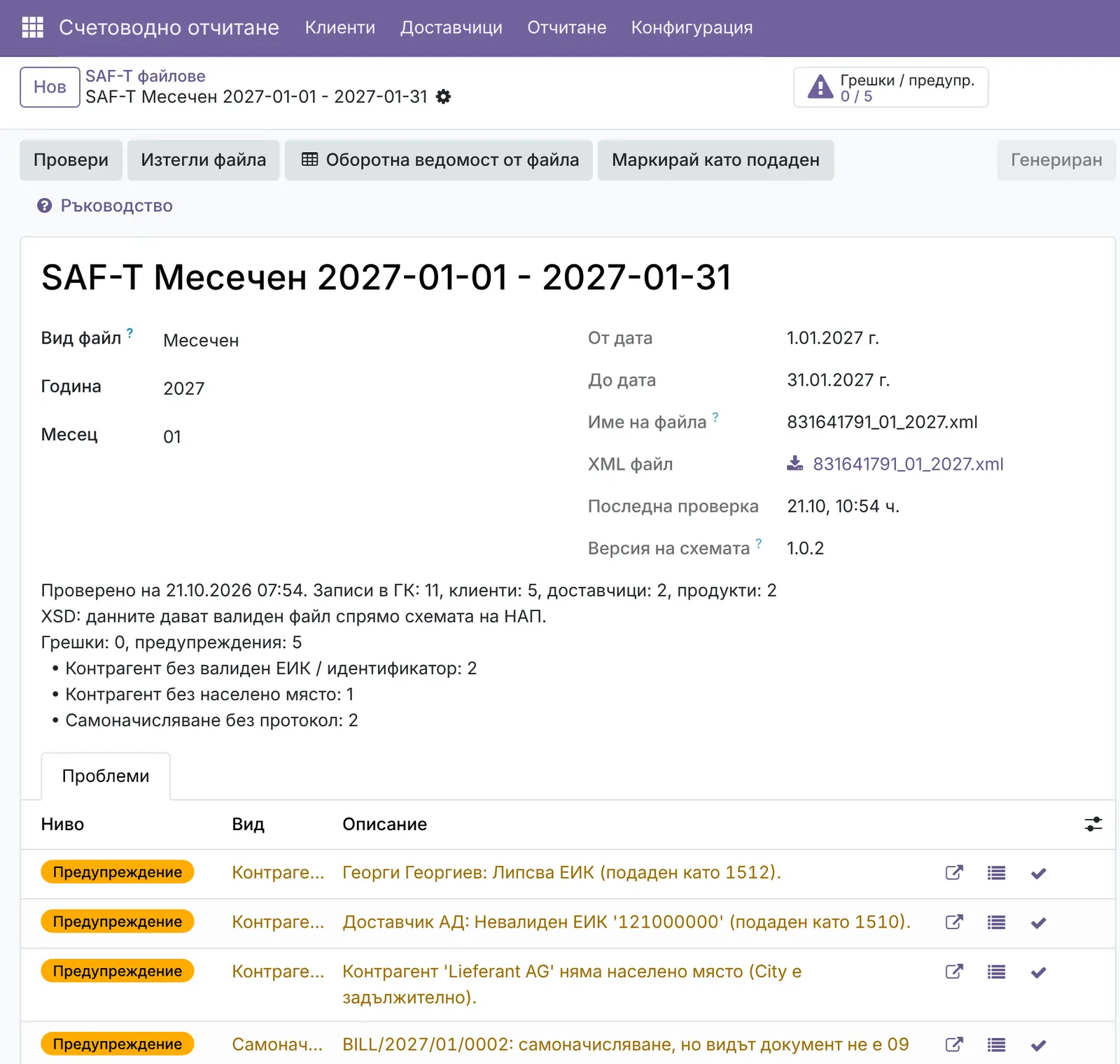
Task: Go to SAF-T файлове breadcrumb
Action: tap(146, 76)
